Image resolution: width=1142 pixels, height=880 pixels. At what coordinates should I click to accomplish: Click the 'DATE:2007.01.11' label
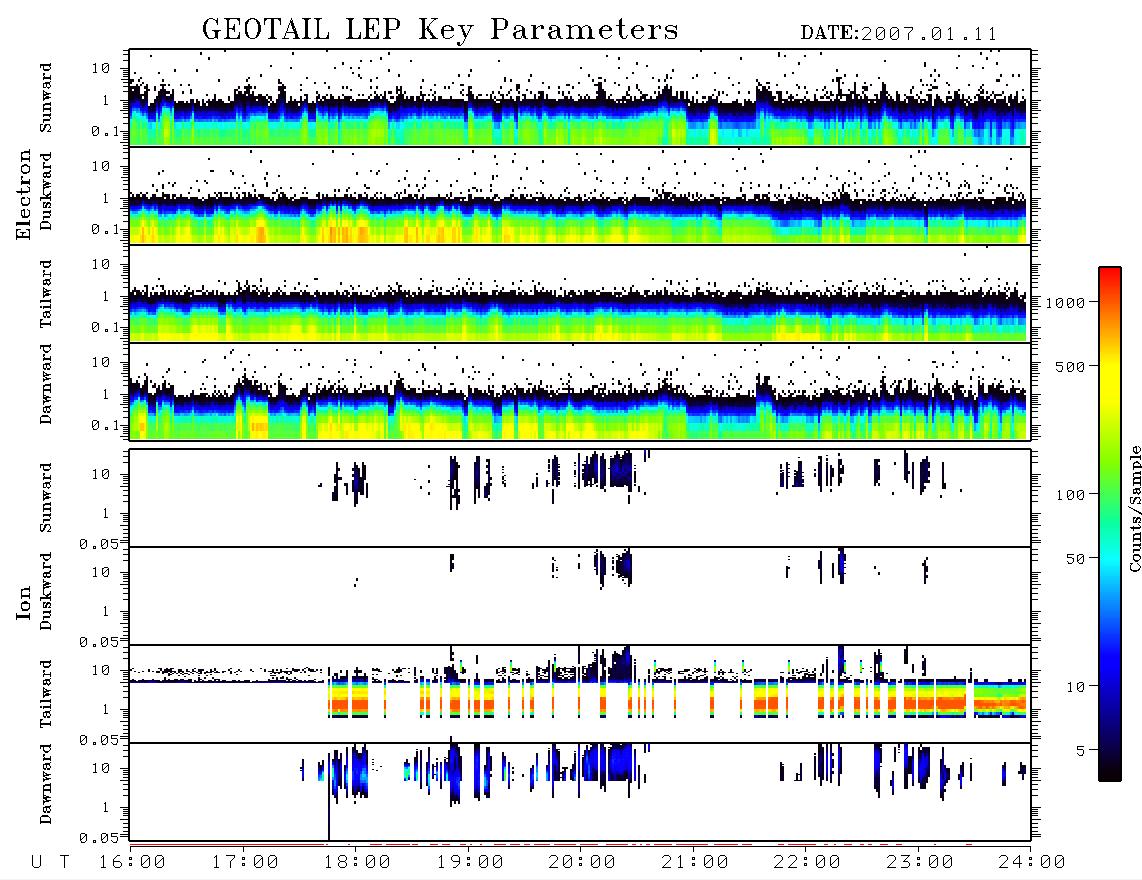pos(899,34)
